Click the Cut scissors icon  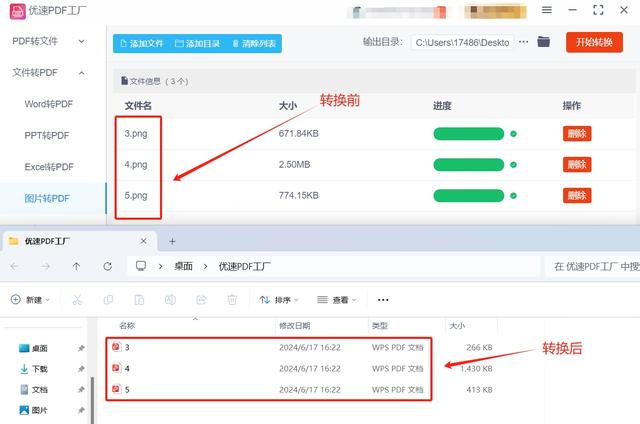[77, 300]
